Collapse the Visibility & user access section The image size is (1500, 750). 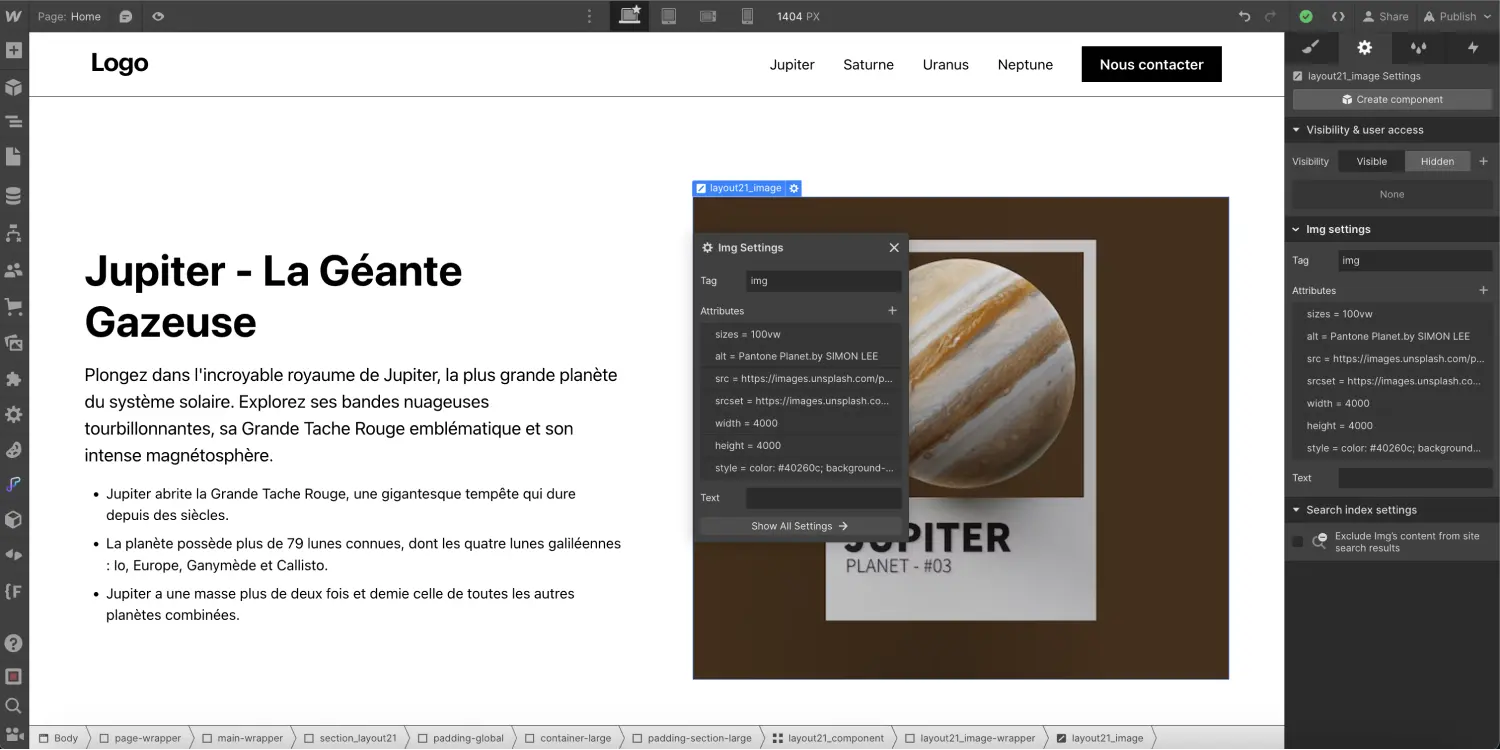coord(1298,129)
